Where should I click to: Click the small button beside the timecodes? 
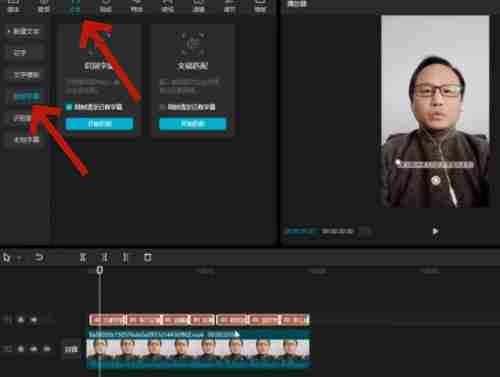pyautogui.click(x=364, y=231)
